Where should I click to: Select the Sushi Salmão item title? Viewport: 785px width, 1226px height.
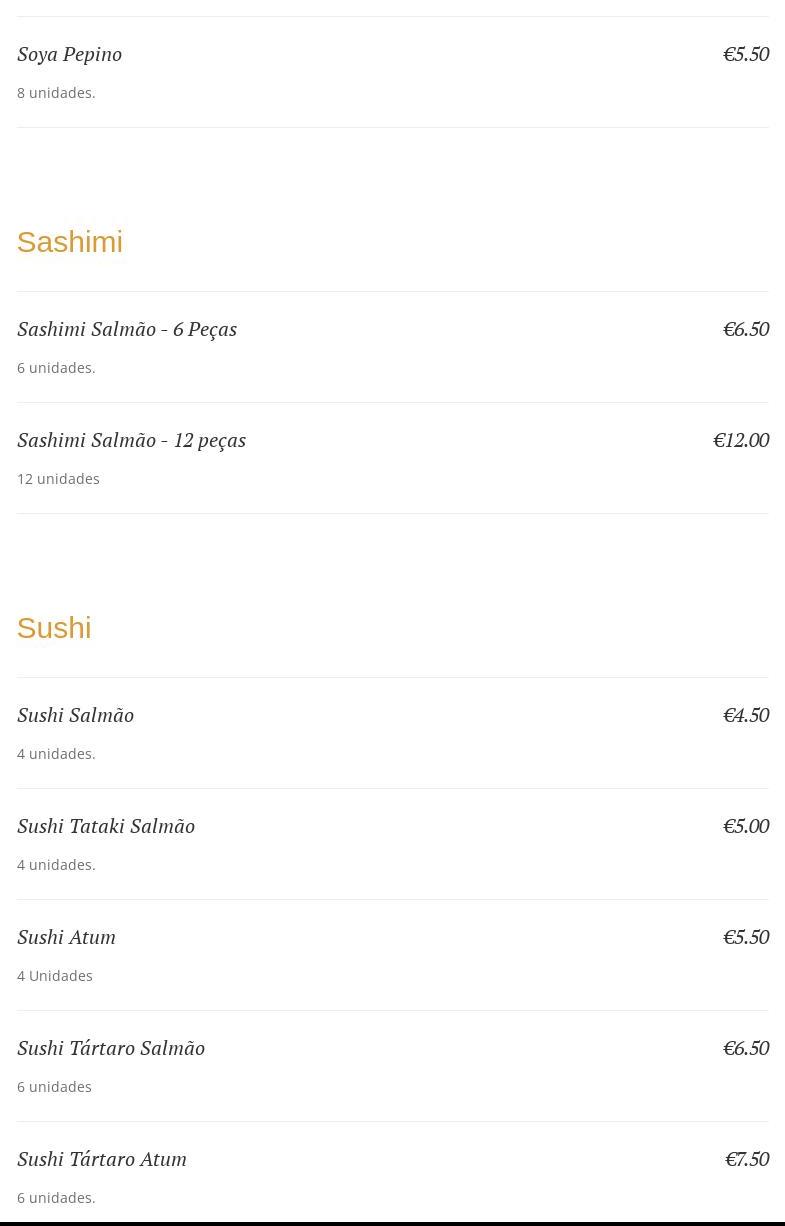tap(75, 715)
